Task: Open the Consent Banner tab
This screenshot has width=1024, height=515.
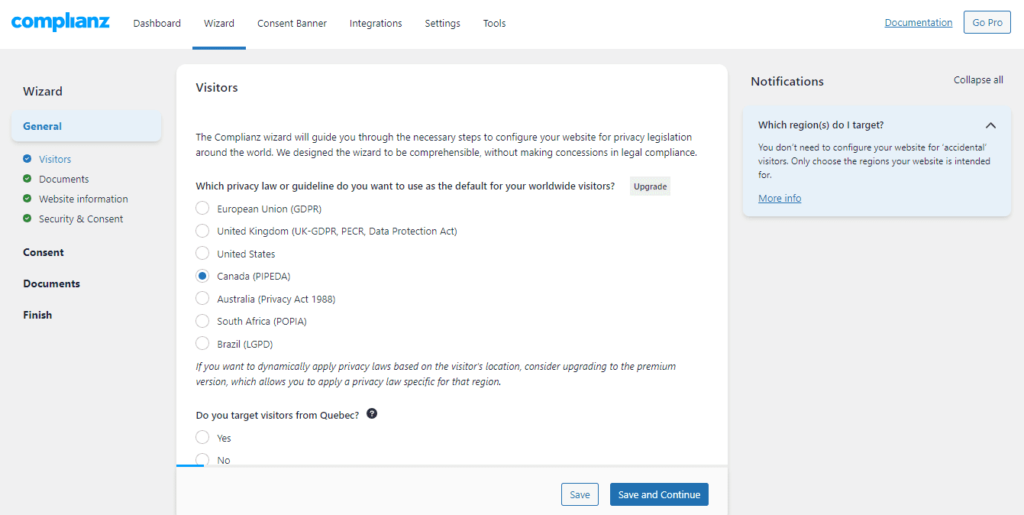Action: click(292, 23)
